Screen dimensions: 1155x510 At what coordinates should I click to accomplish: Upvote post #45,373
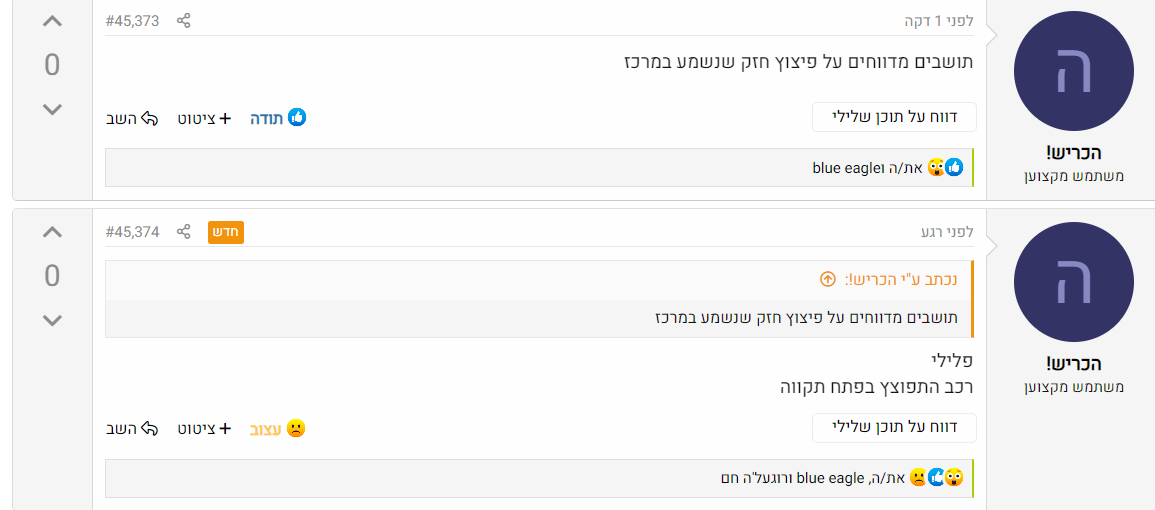click(52, 22)
